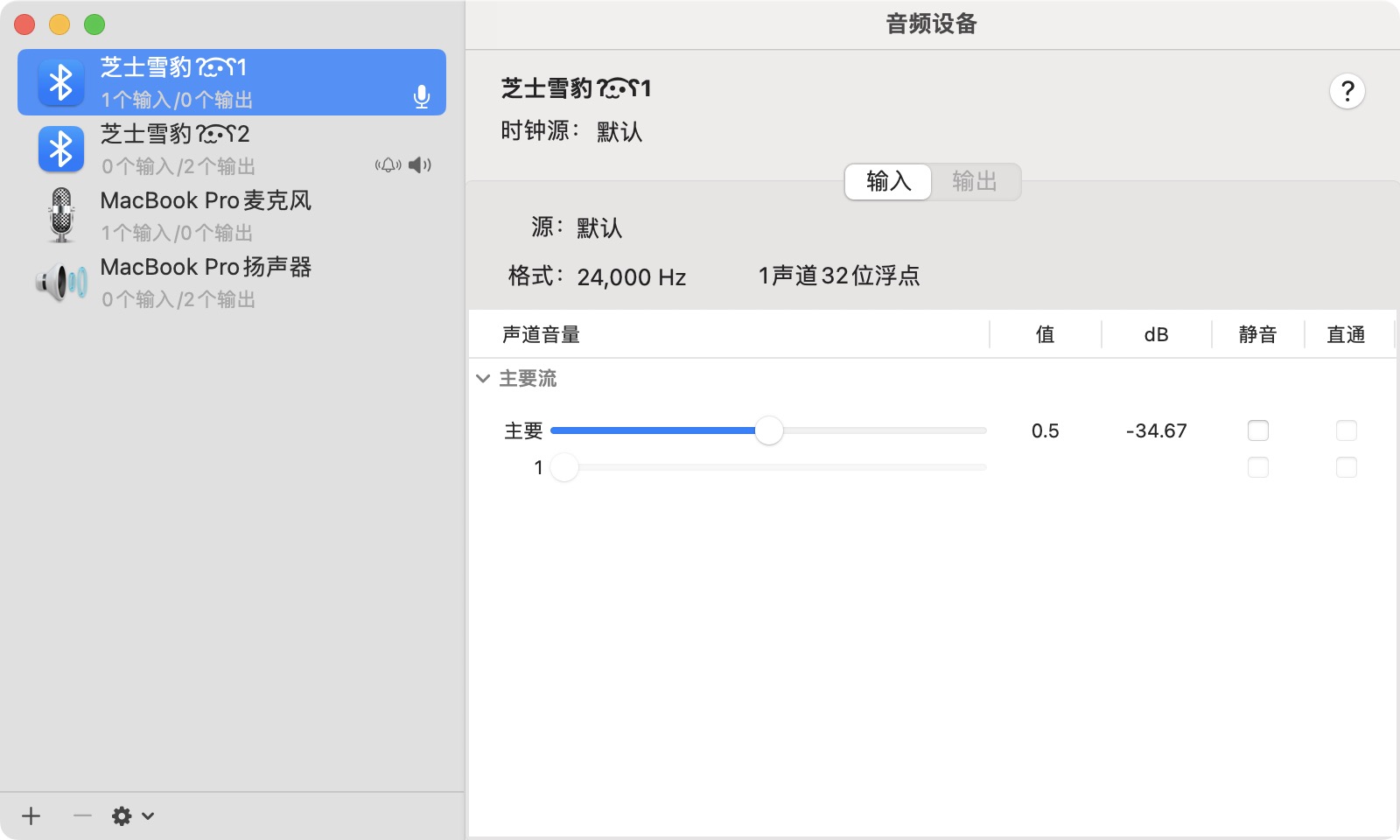This screenshot has width=1400, height=840.
Task: Click the alert sound indicator on 芝士雪豹 2
Action: point(388,165)
